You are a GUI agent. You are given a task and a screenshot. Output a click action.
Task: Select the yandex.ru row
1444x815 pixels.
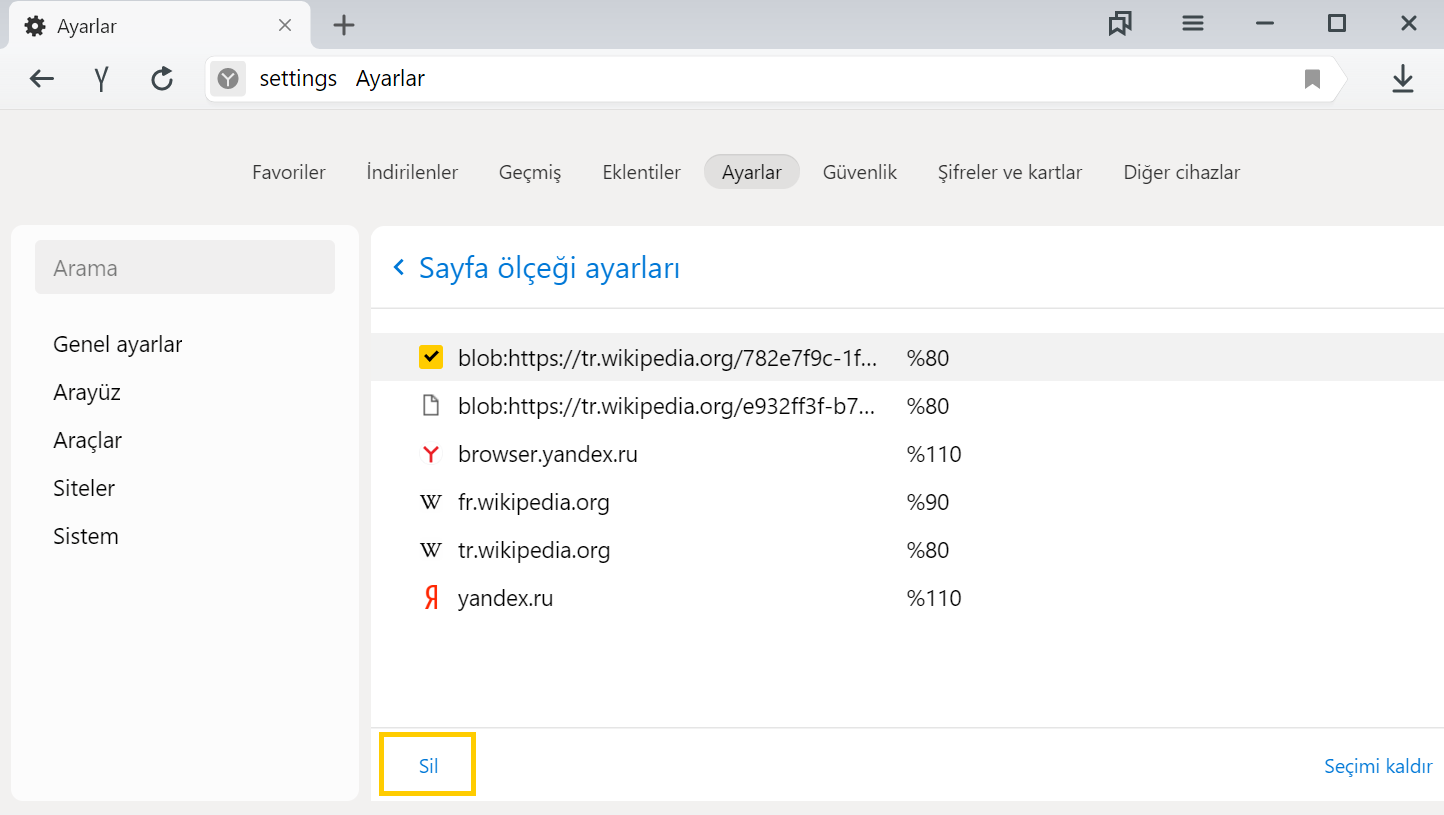pyautogui.click(x=907, y=598)
